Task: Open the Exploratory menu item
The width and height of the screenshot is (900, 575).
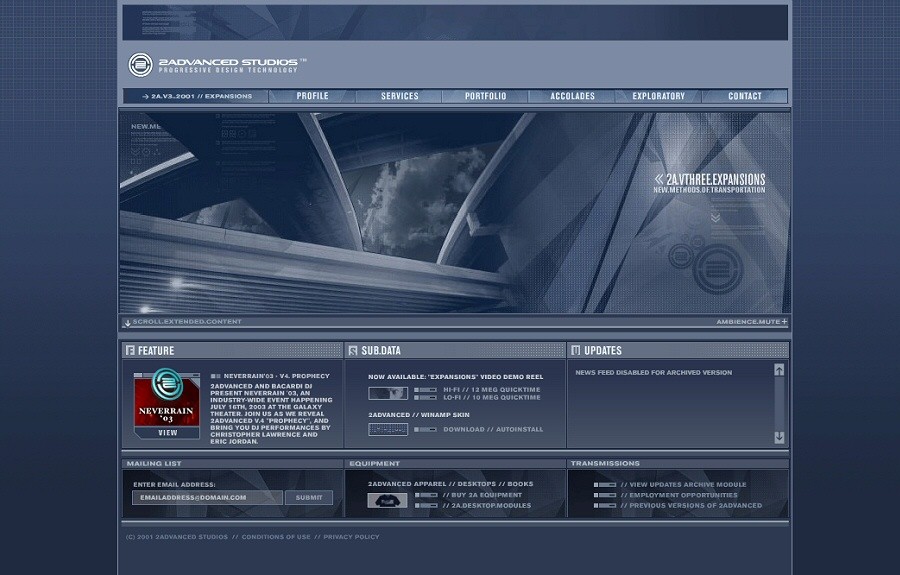Action: [x=658, y=96]
